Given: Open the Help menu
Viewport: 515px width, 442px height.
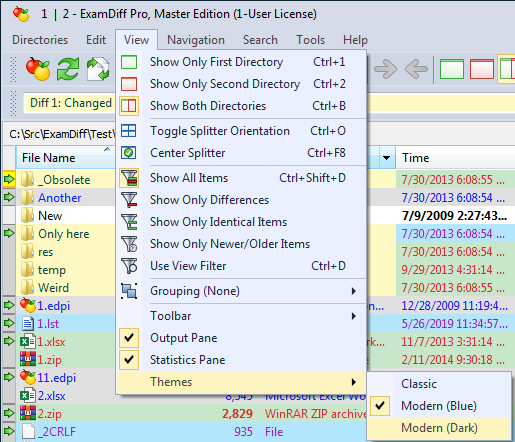Looking at the screenshot, I should tap(355, 40).
